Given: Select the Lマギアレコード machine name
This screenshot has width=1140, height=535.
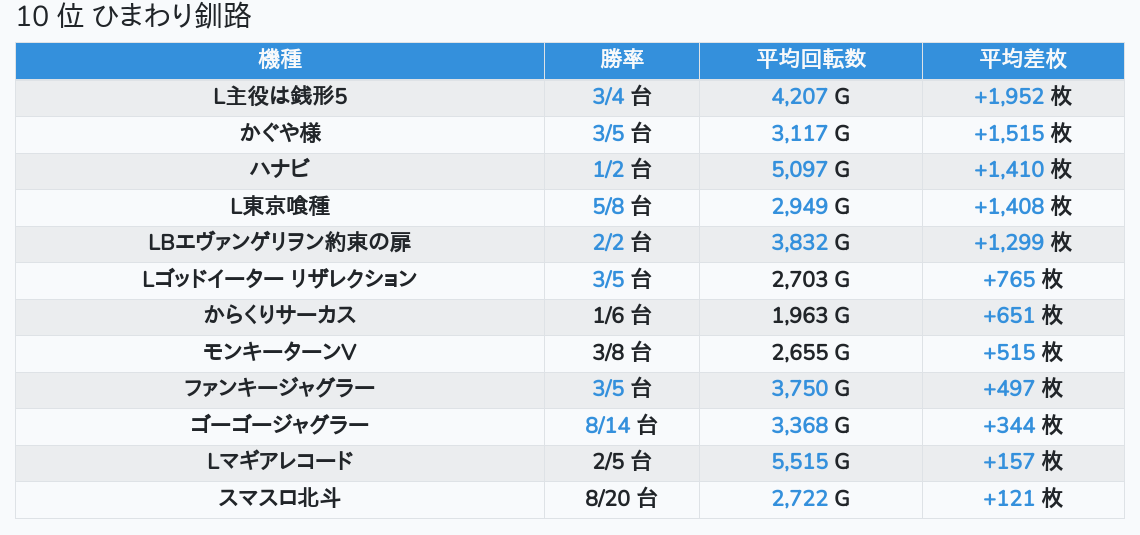Looking at the screenshot, I should click(x=280, y=462).
